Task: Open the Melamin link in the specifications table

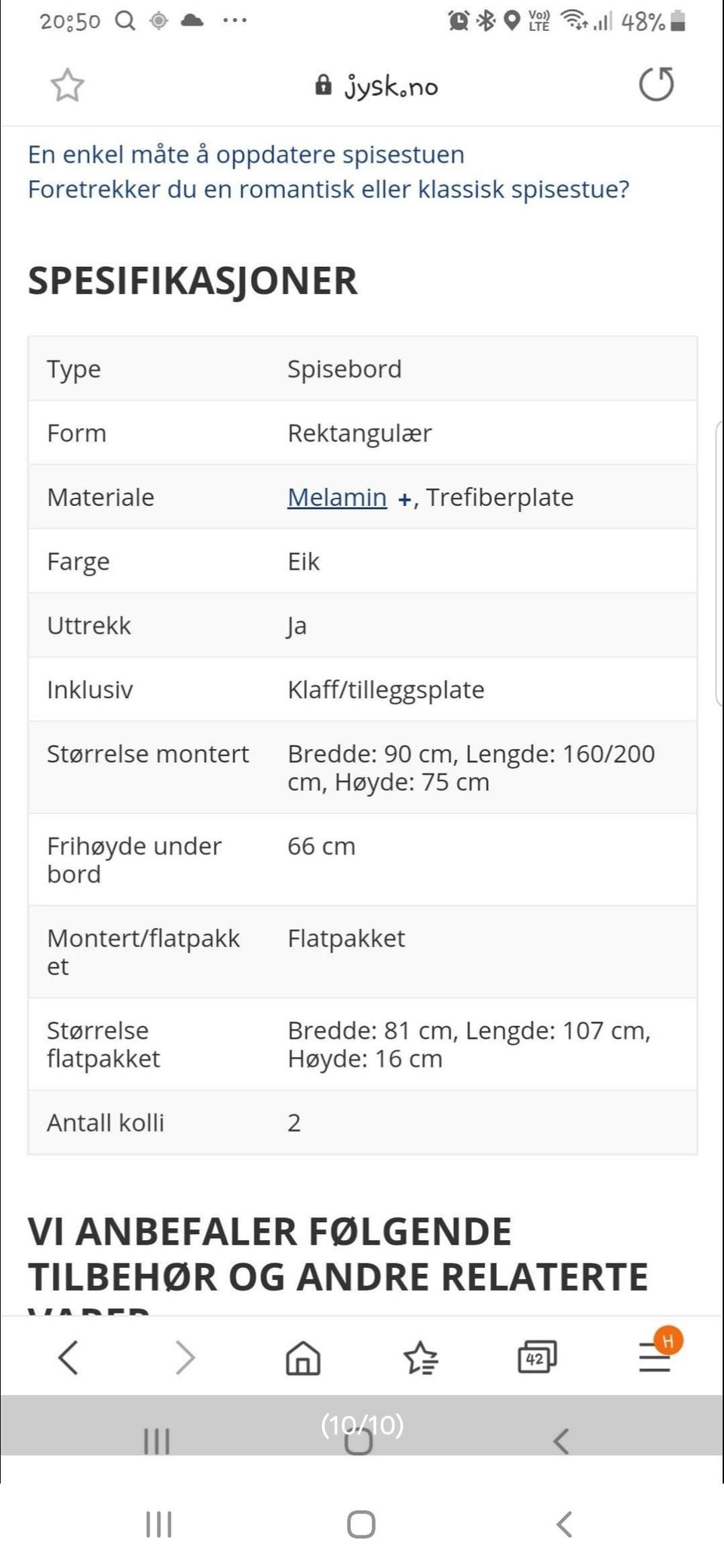Action: tap(336, 497)
